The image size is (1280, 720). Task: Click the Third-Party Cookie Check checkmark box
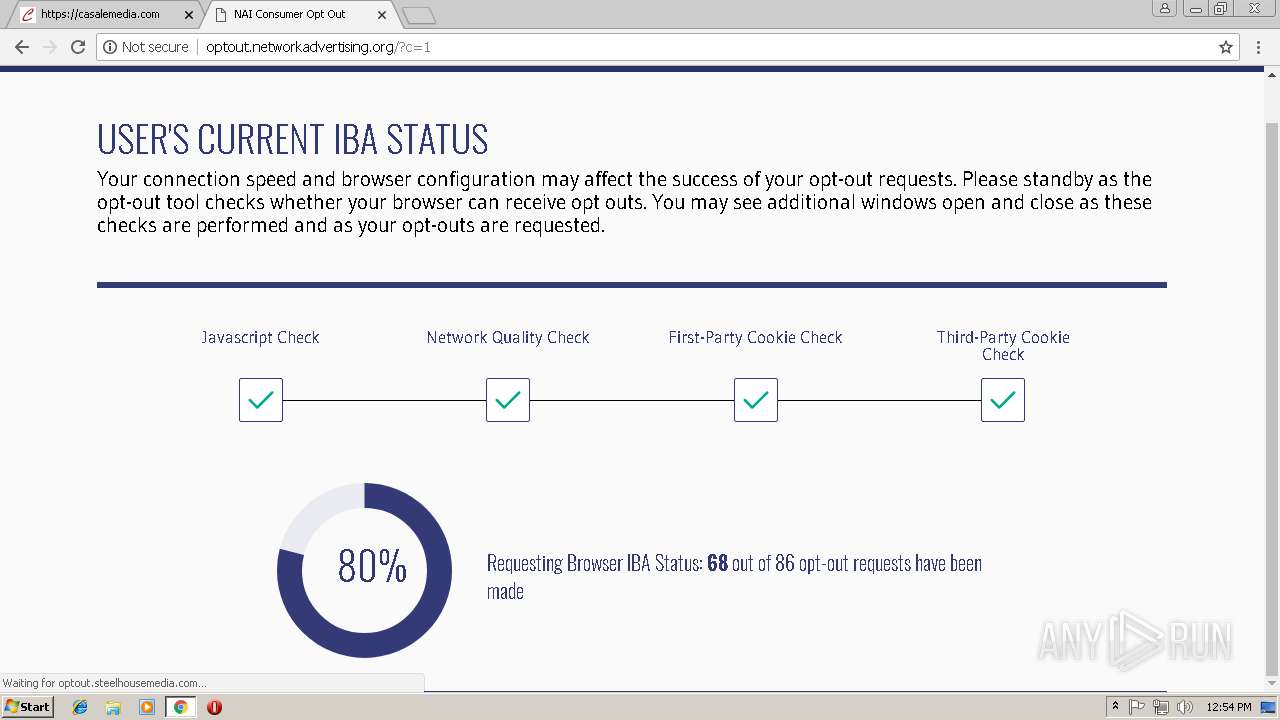point(1003,400)
